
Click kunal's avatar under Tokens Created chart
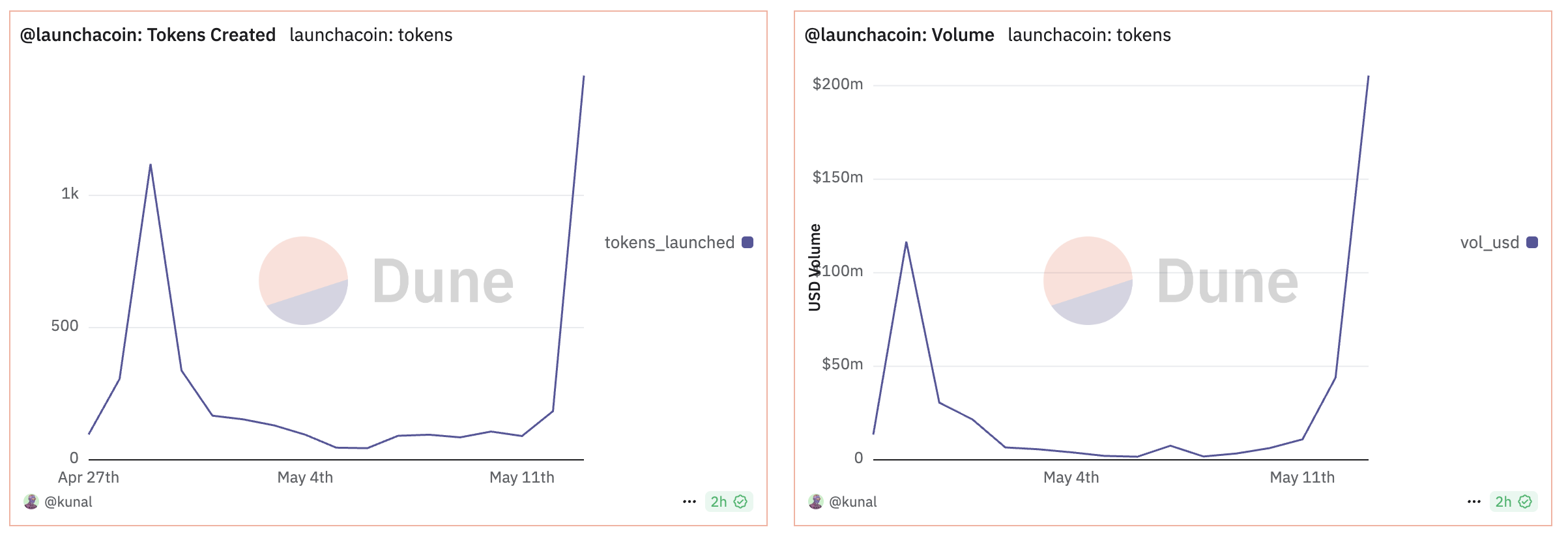31,502
